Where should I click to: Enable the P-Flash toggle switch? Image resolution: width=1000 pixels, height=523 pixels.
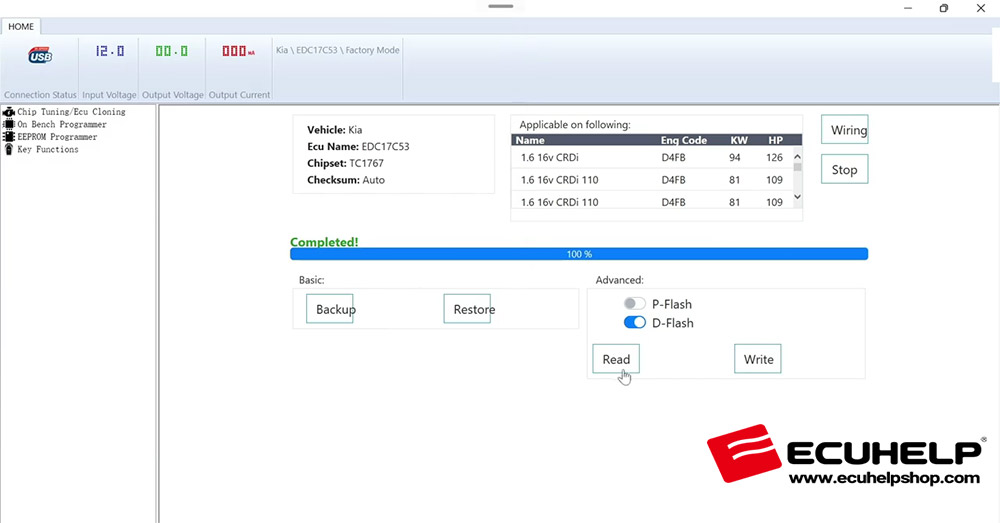click(x=635, y=304)
